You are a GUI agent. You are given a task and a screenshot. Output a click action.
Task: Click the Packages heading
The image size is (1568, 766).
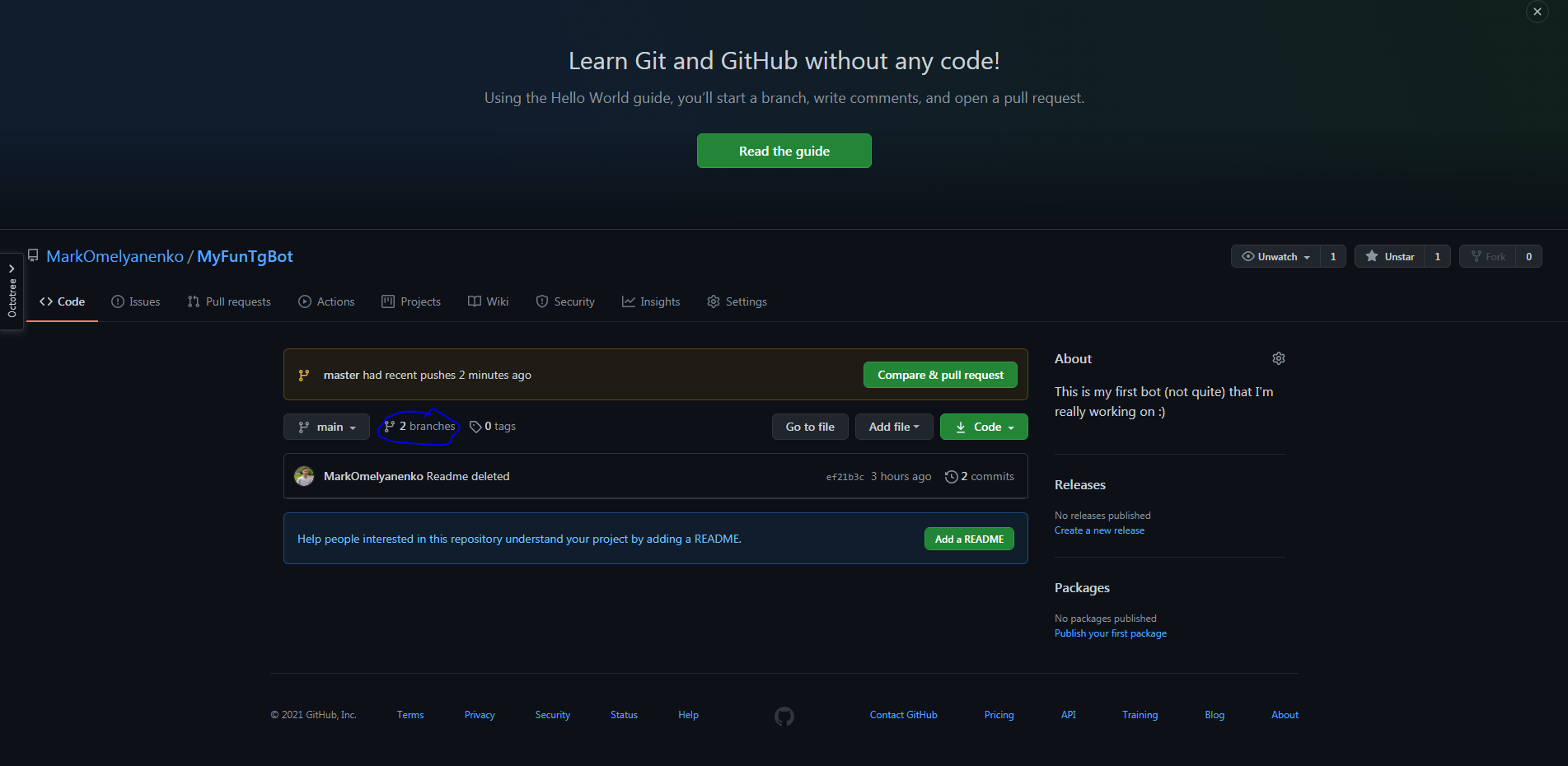[x=1082, y=588]
